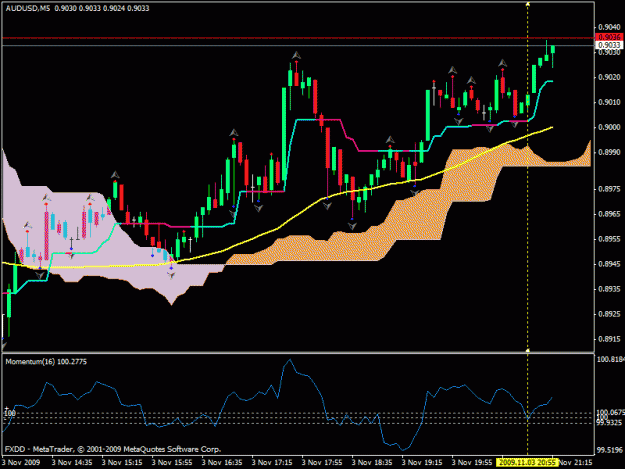Click the 3 Nov 17:55 time label
Image resolution: width=625 pixels, height=469 pixels.
(x=322, y=463)
